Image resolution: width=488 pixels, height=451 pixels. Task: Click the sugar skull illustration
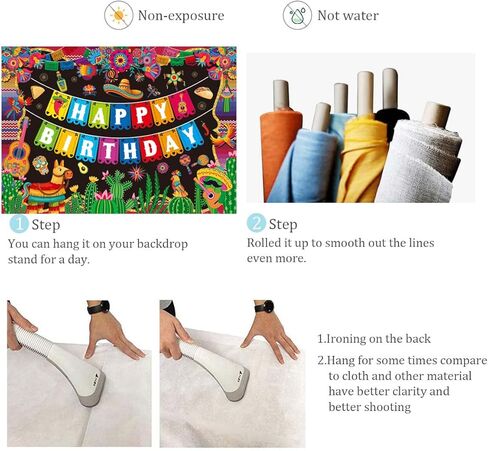click(41, 165)
